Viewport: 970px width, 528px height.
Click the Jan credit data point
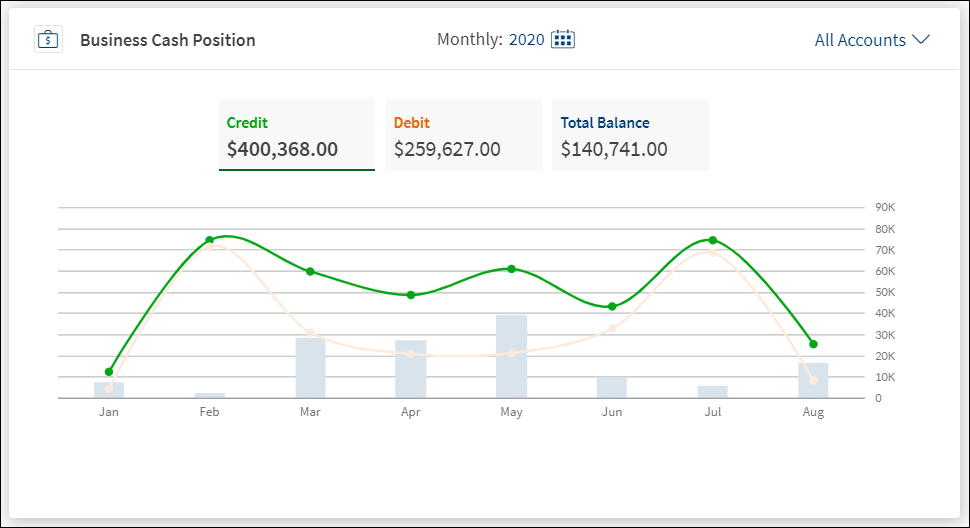(109, 372)
